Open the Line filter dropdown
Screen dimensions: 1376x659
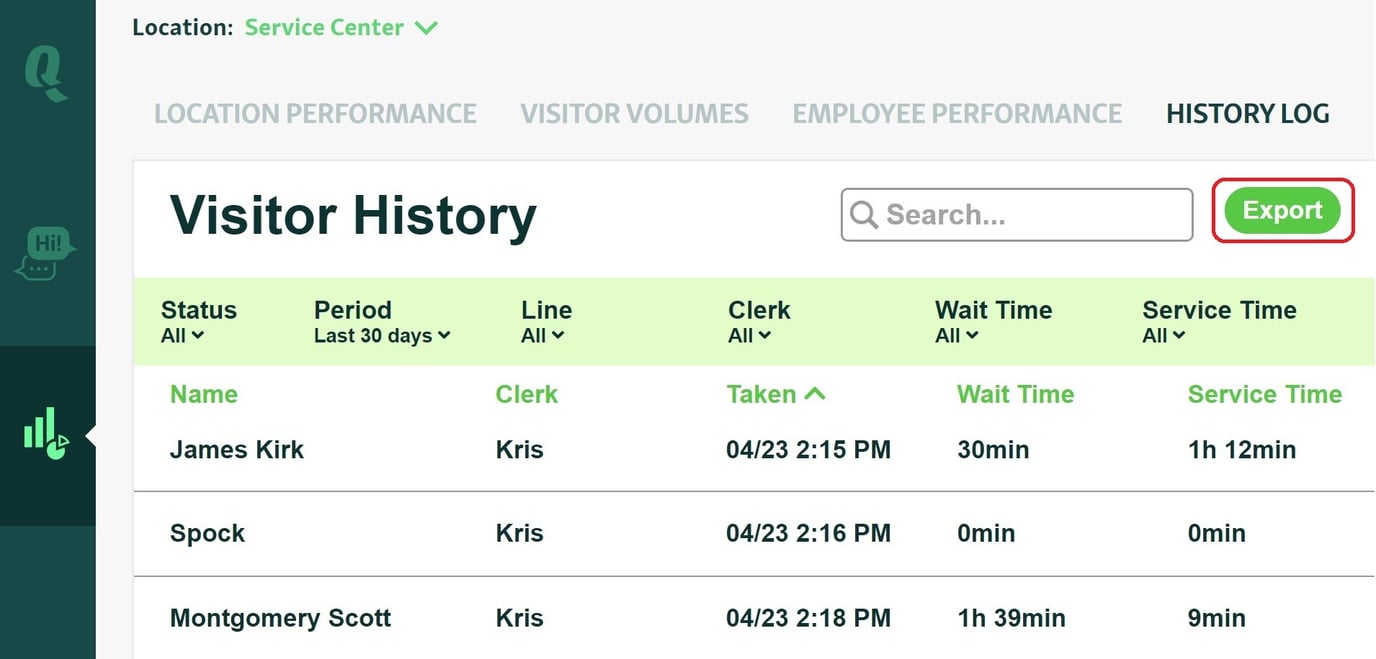point(541,336)
